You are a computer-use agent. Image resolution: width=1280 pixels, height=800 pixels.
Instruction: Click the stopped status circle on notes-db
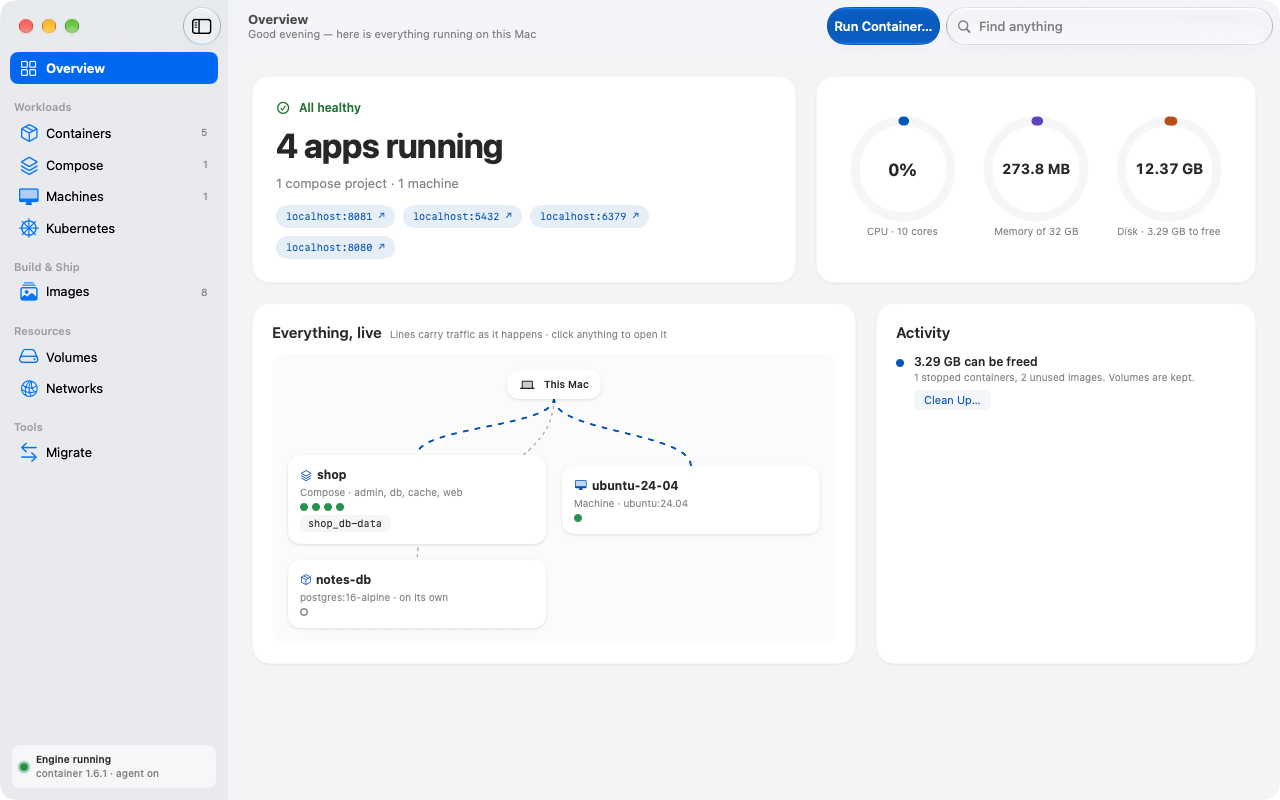(x=304, y=612)
